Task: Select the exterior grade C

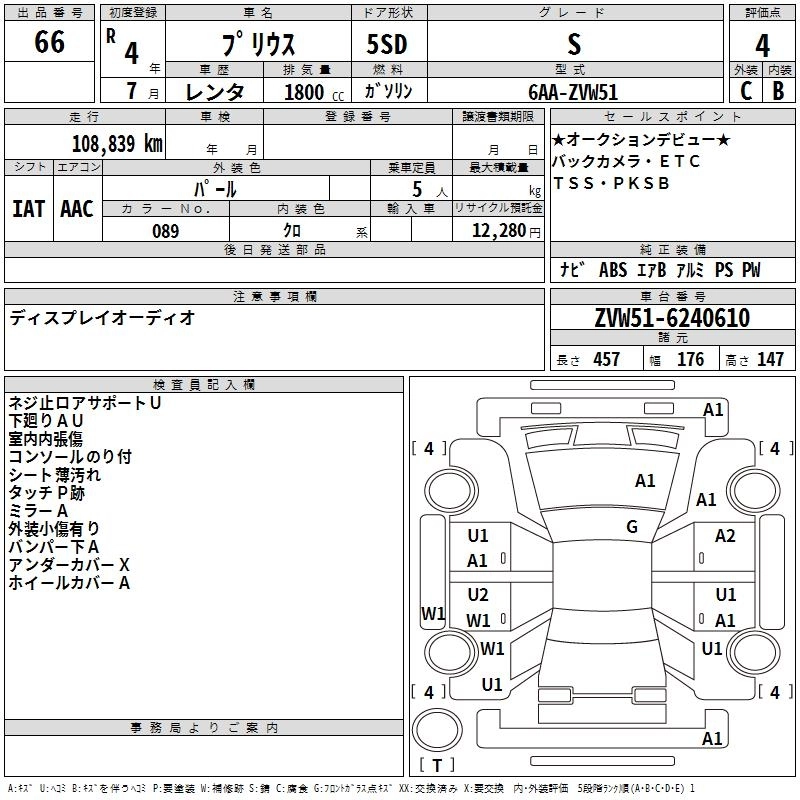Action: [x=746, y=90]
